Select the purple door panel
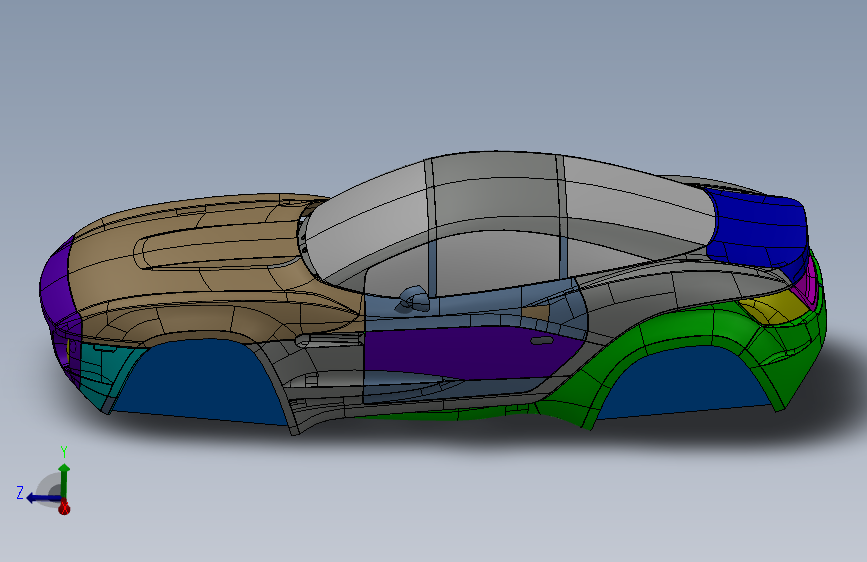The height and width of the screenshot is (562, 867). click(x=470, y=353)
